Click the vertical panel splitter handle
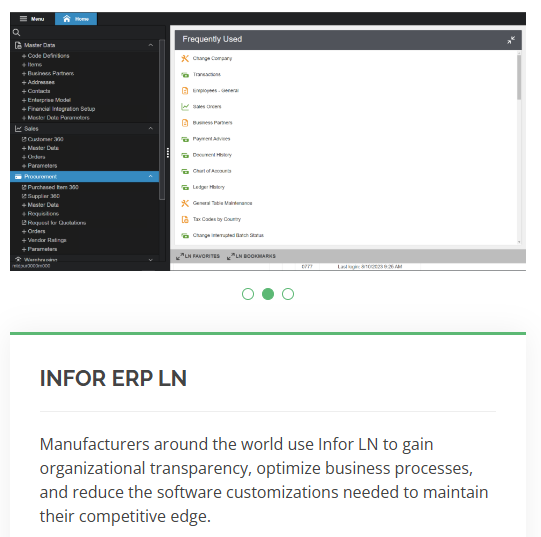Viewport: 541px width, 537px height. tap(168, 153)
